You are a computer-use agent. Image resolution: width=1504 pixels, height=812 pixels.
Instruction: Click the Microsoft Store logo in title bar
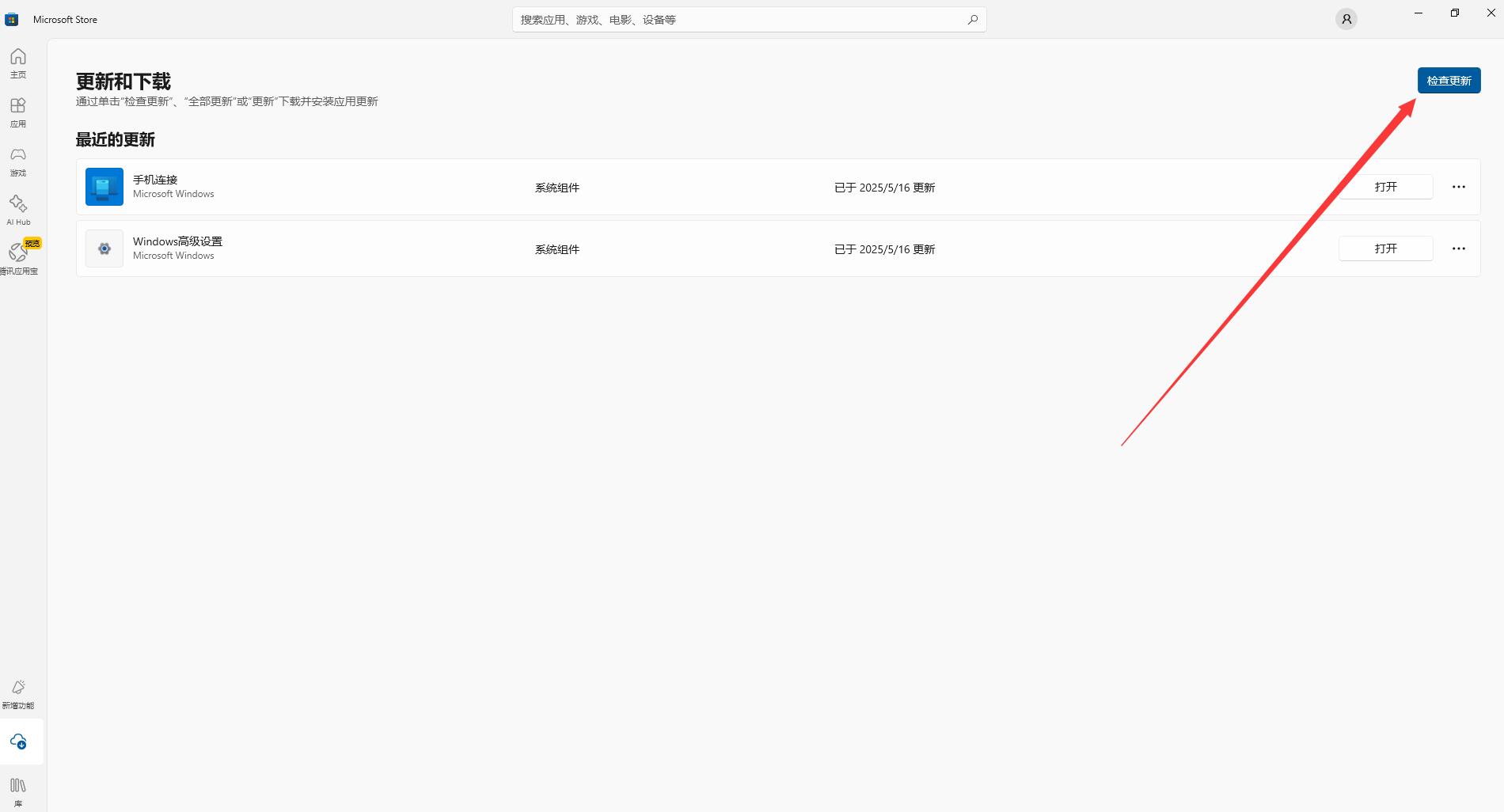click(x=12, y=19)
